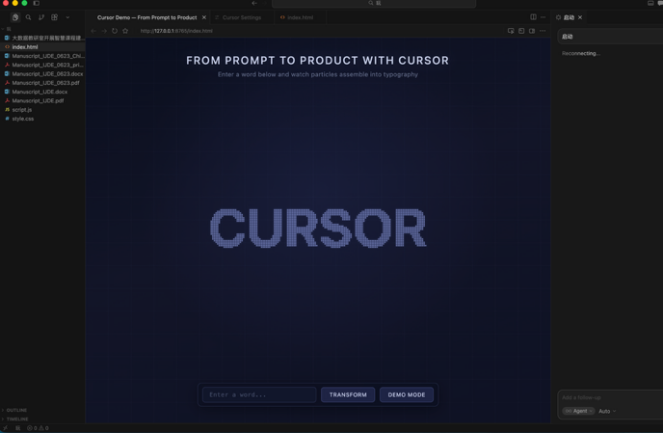
Task: Navigate back in the preview browser
Action: coord(93,31)
